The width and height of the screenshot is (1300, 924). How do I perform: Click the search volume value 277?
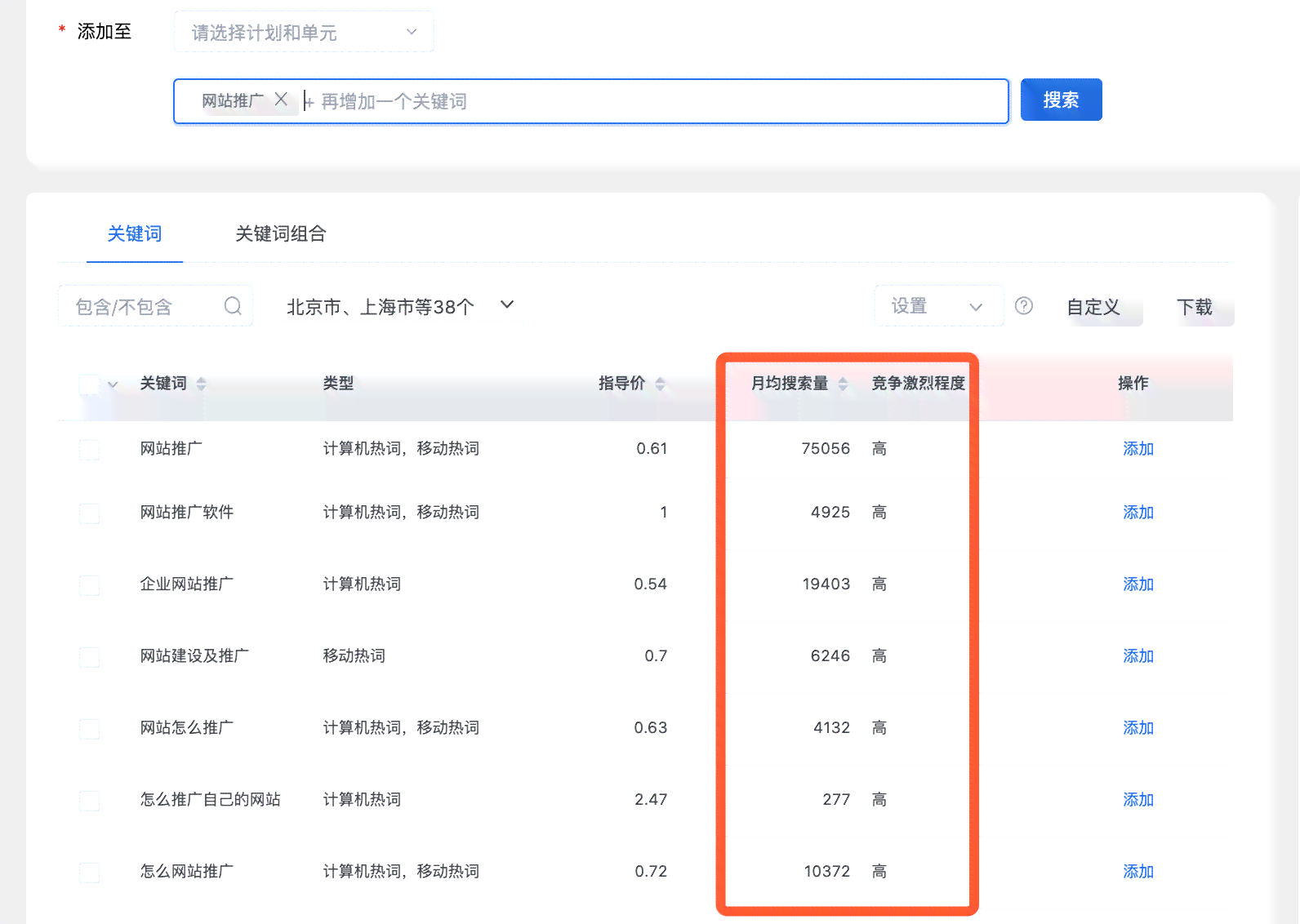click(836, 800)
